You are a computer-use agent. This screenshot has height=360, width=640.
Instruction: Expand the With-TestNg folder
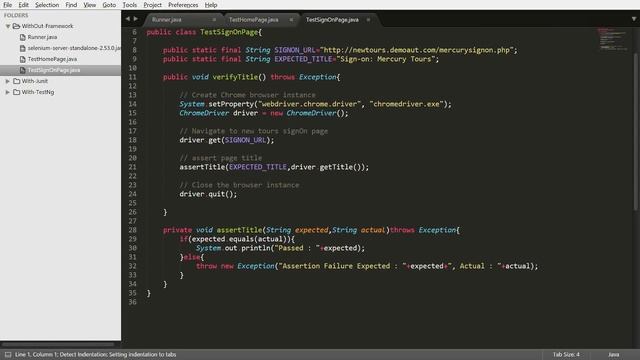tap(8, 92)
